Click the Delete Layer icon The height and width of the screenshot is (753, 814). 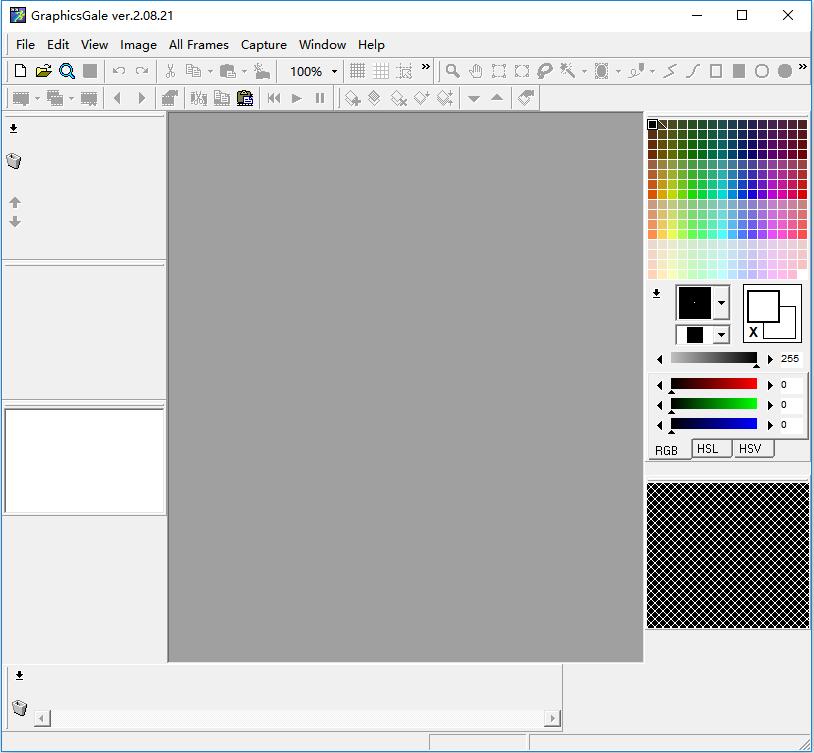coord(398,98)
